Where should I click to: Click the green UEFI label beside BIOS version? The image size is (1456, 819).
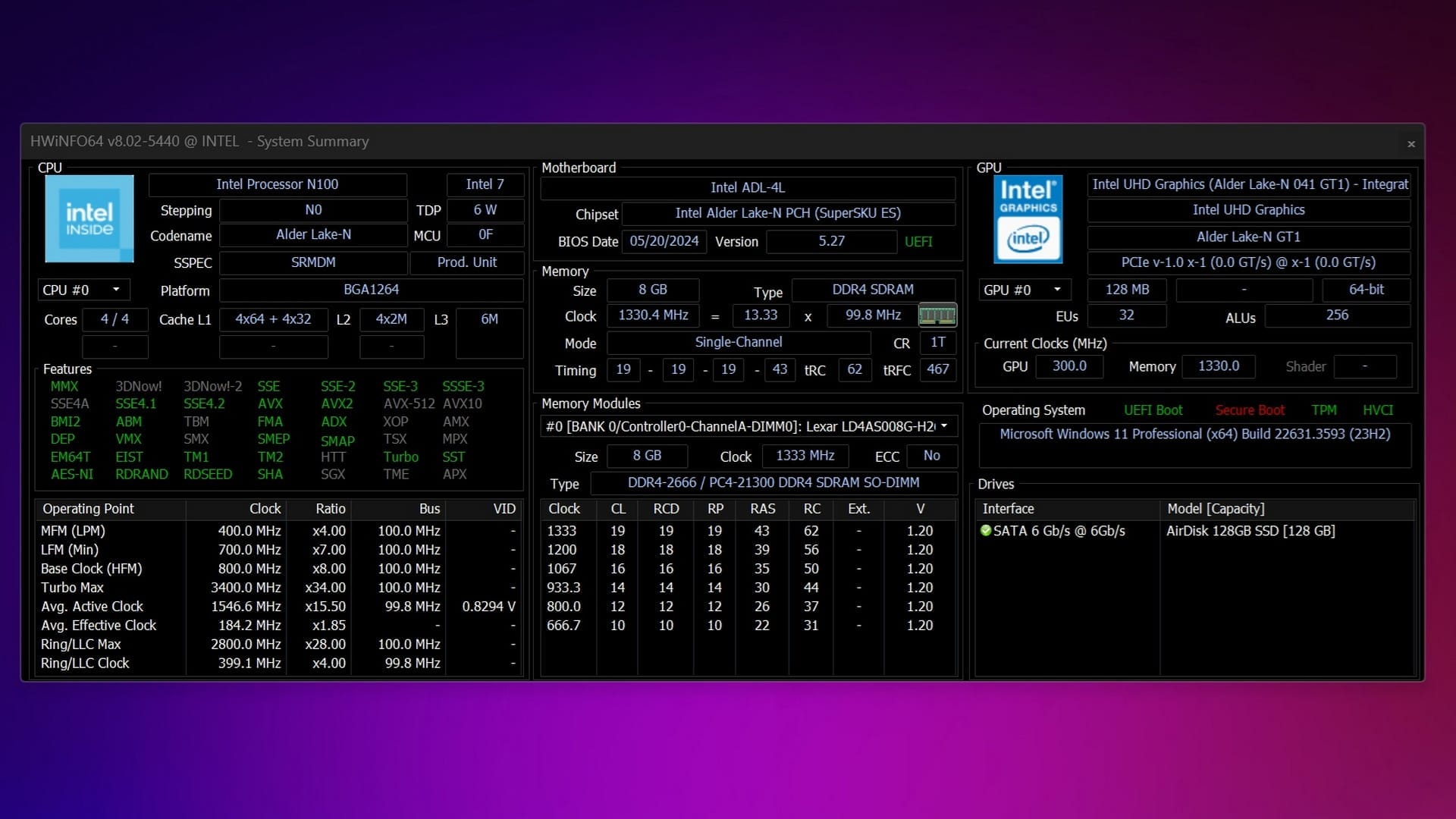(x=918, y=242)
